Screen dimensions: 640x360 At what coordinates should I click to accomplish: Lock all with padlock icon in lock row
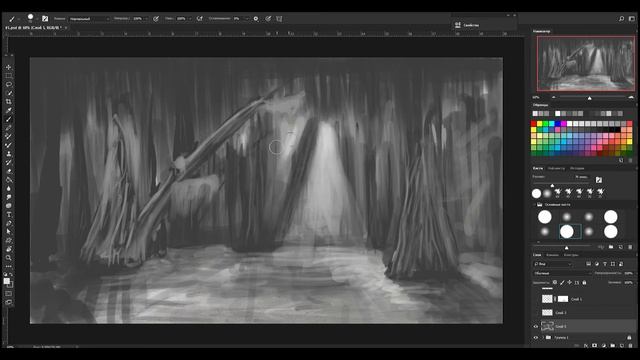point(584,282)
